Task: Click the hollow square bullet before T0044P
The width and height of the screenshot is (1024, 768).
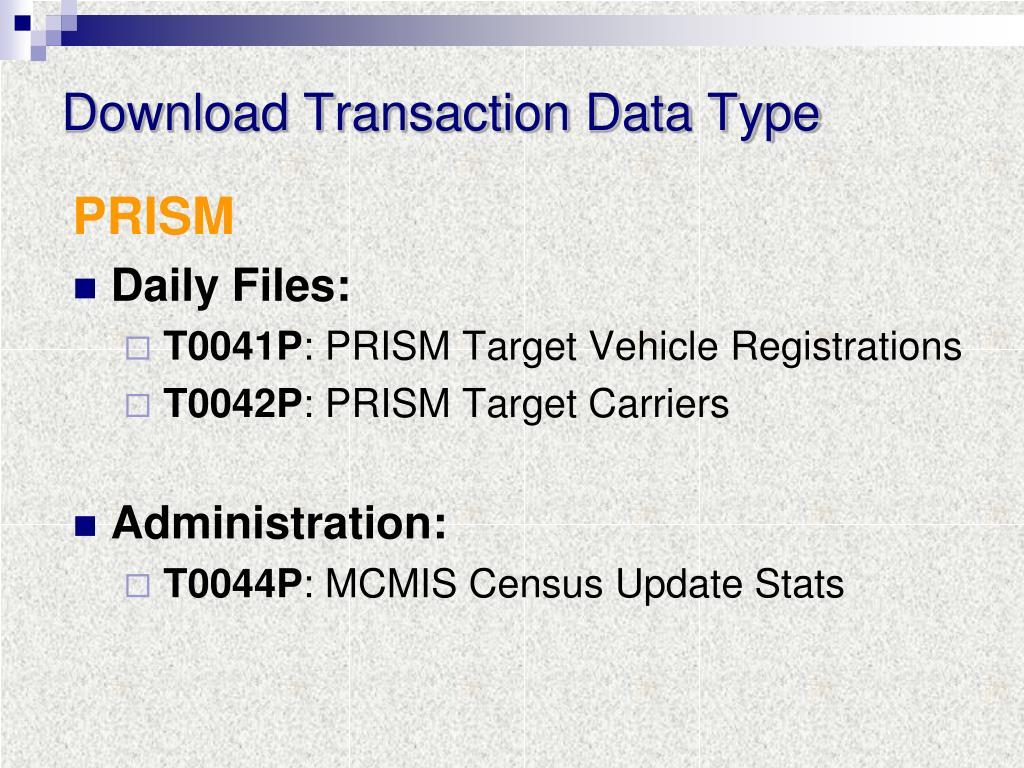Action: pyautogui.click(x=137, y=586)
